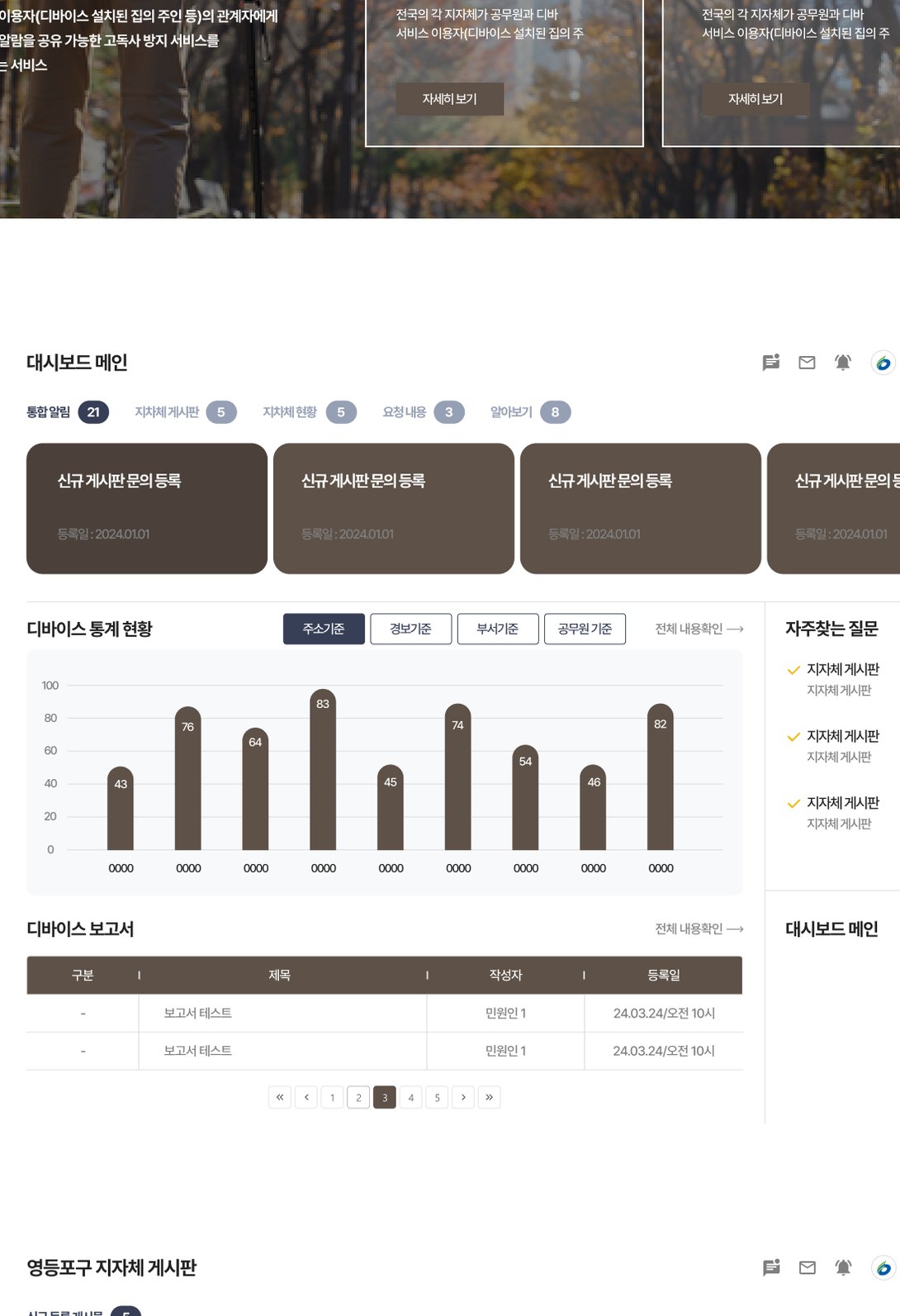Select the 공무원 기준 chart filter
The image size is (900, 1316).
click(585, 629)
